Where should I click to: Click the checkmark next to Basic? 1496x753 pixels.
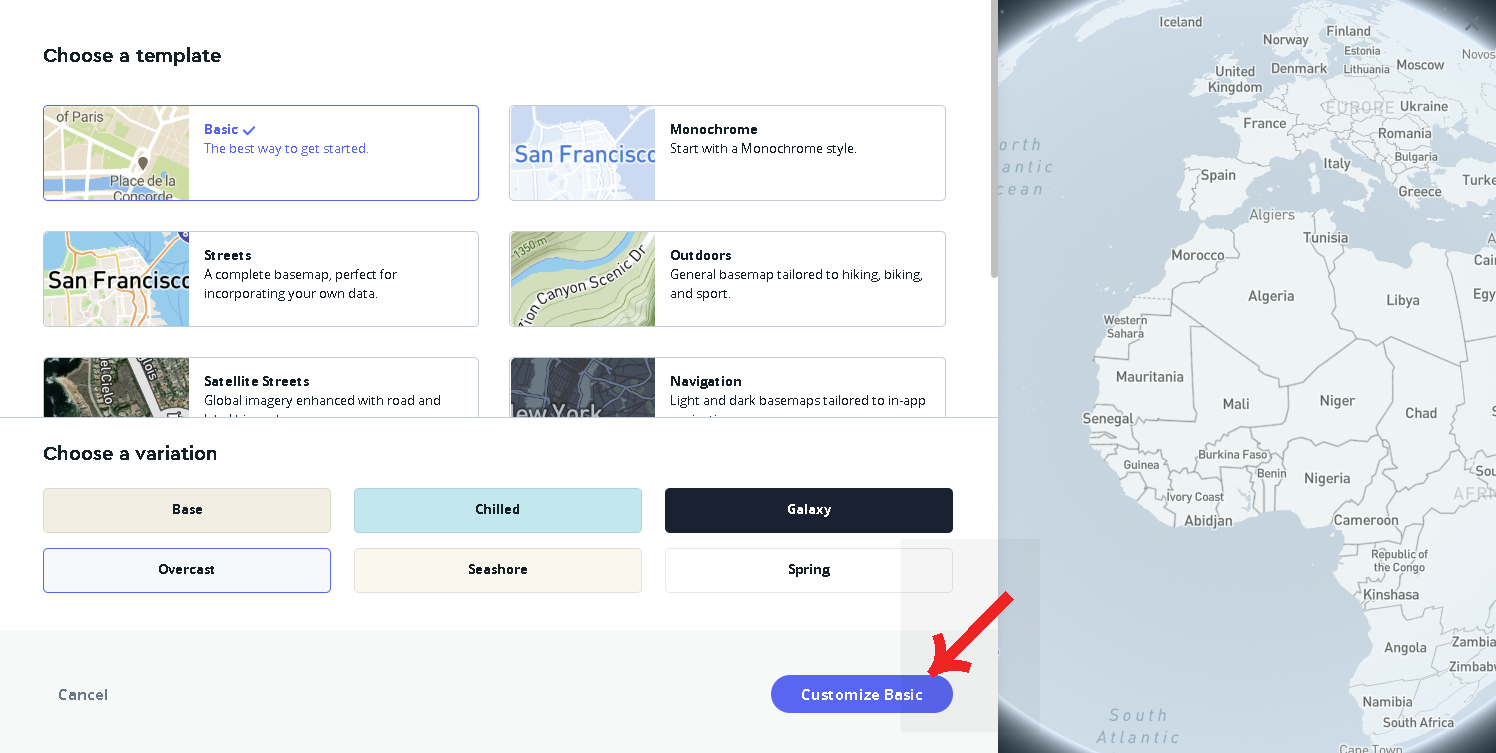[249, 130]
